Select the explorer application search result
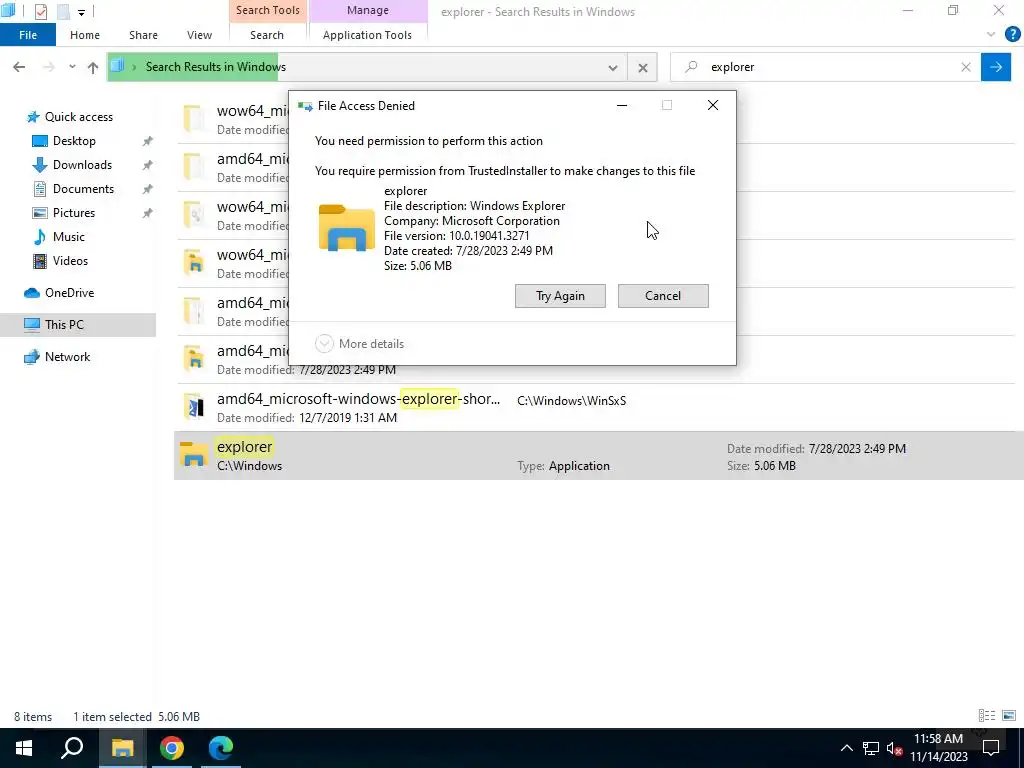 click(598, 455)
